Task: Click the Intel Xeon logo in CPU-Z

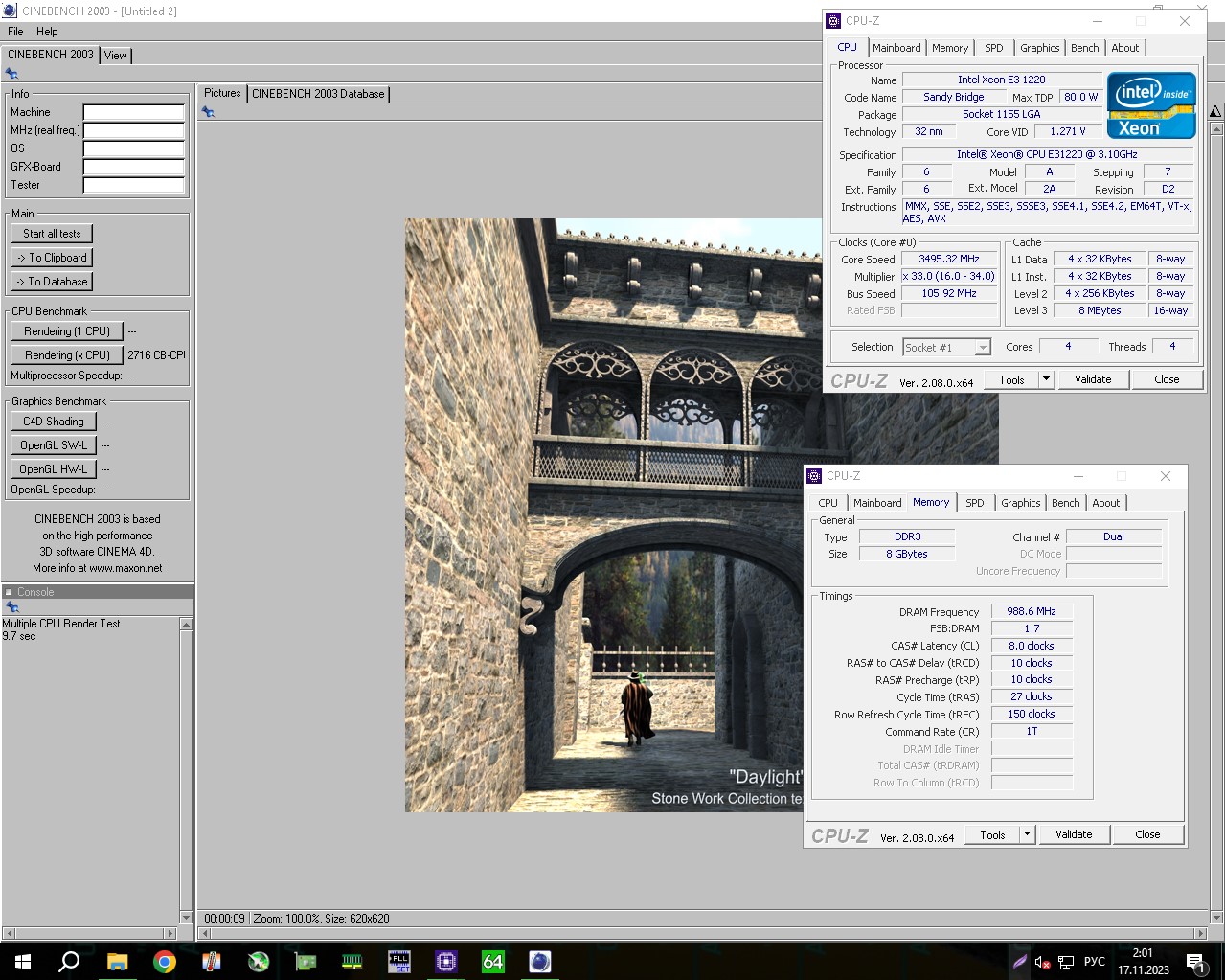Action: click(1151, 104)
